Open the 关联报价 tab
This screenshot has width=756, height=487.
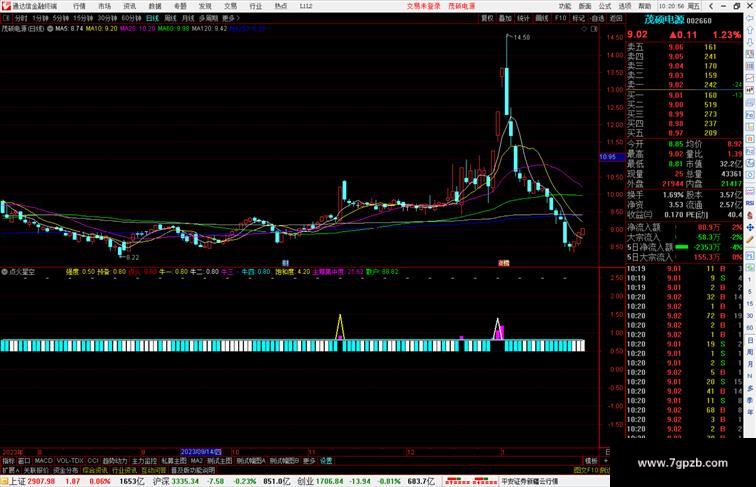36,470
